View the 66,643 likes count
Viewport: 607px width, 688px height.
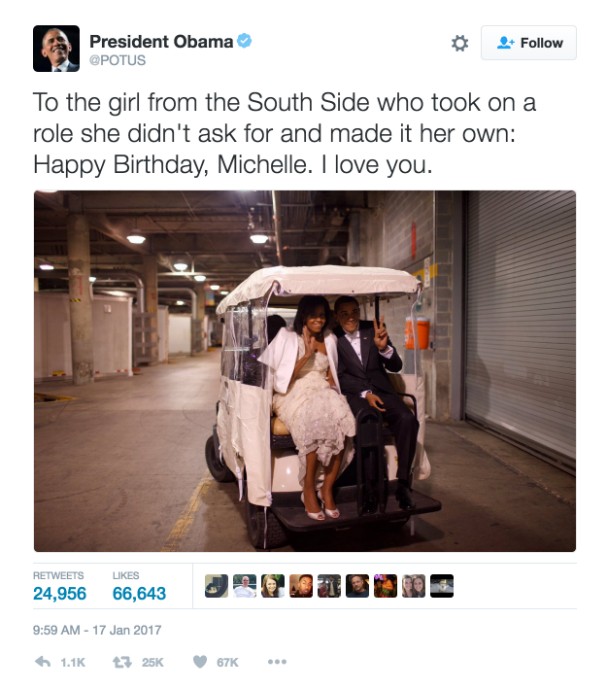click(139, 593)
